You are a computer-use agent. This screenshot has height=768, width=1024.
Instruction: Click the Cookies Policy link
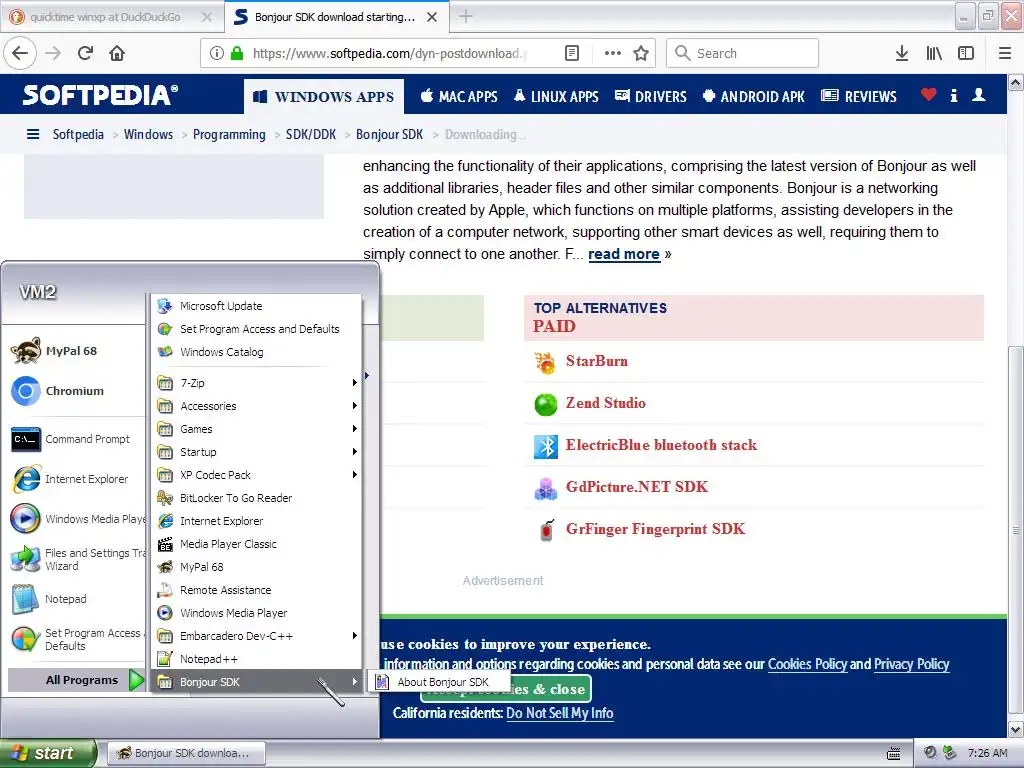coord(807,664)
